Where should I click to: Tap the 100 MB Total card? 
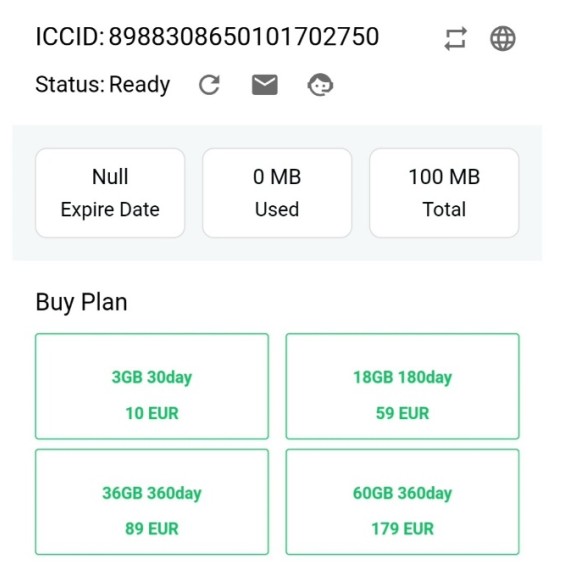coord(444,193)
